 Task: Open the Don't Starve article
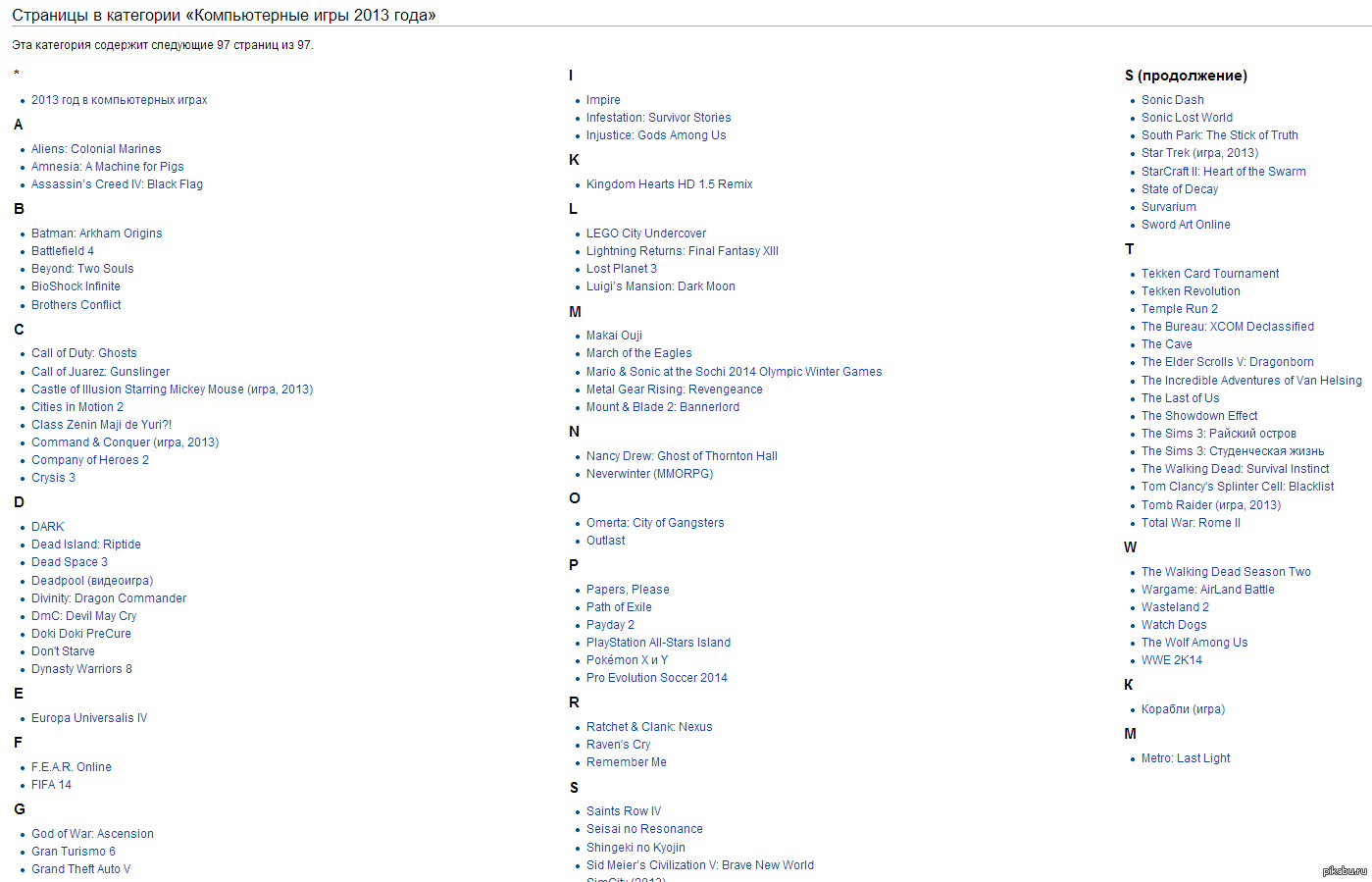click(x=63, y=651)
